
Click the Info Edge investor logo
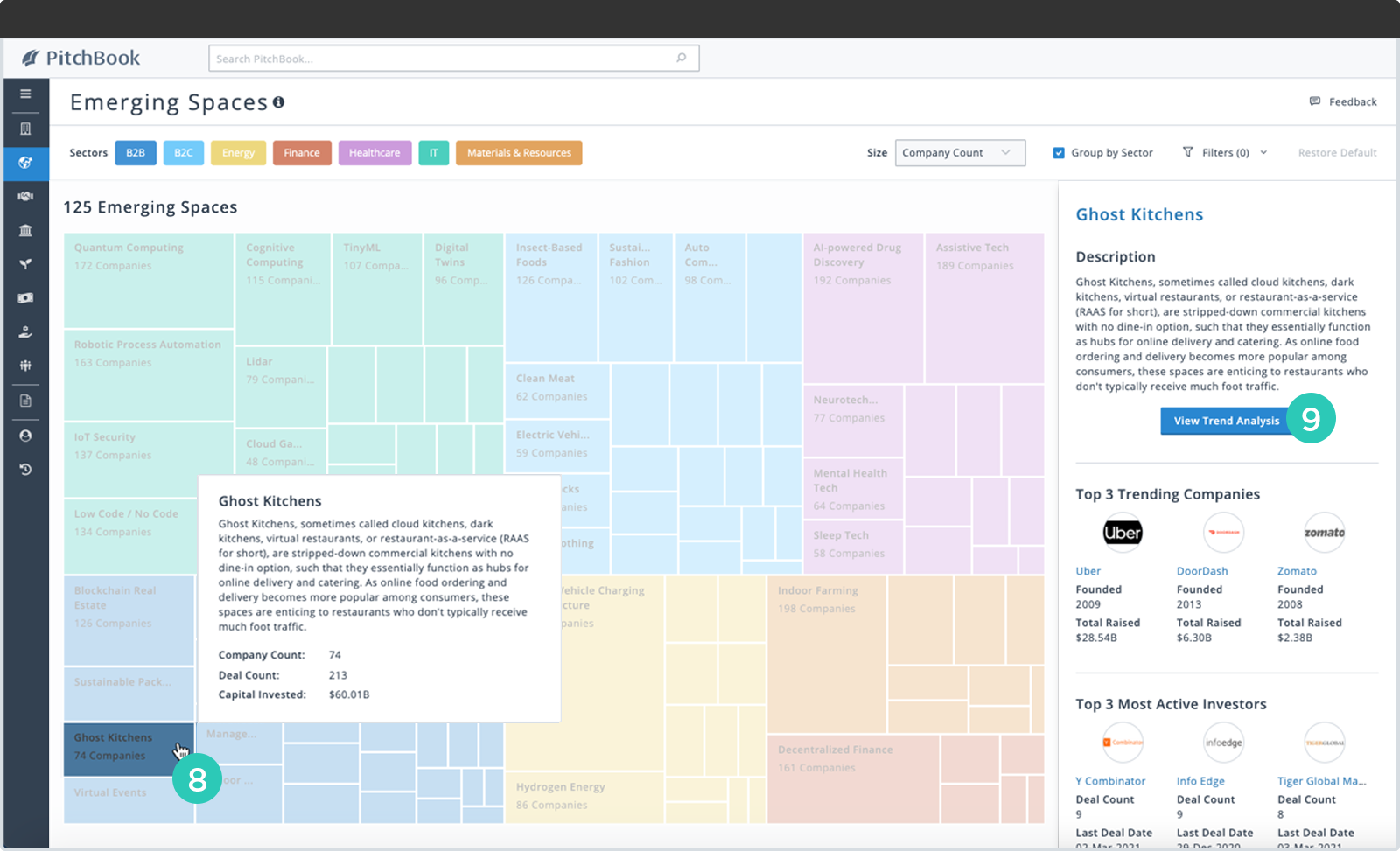tap(1223, 743)
